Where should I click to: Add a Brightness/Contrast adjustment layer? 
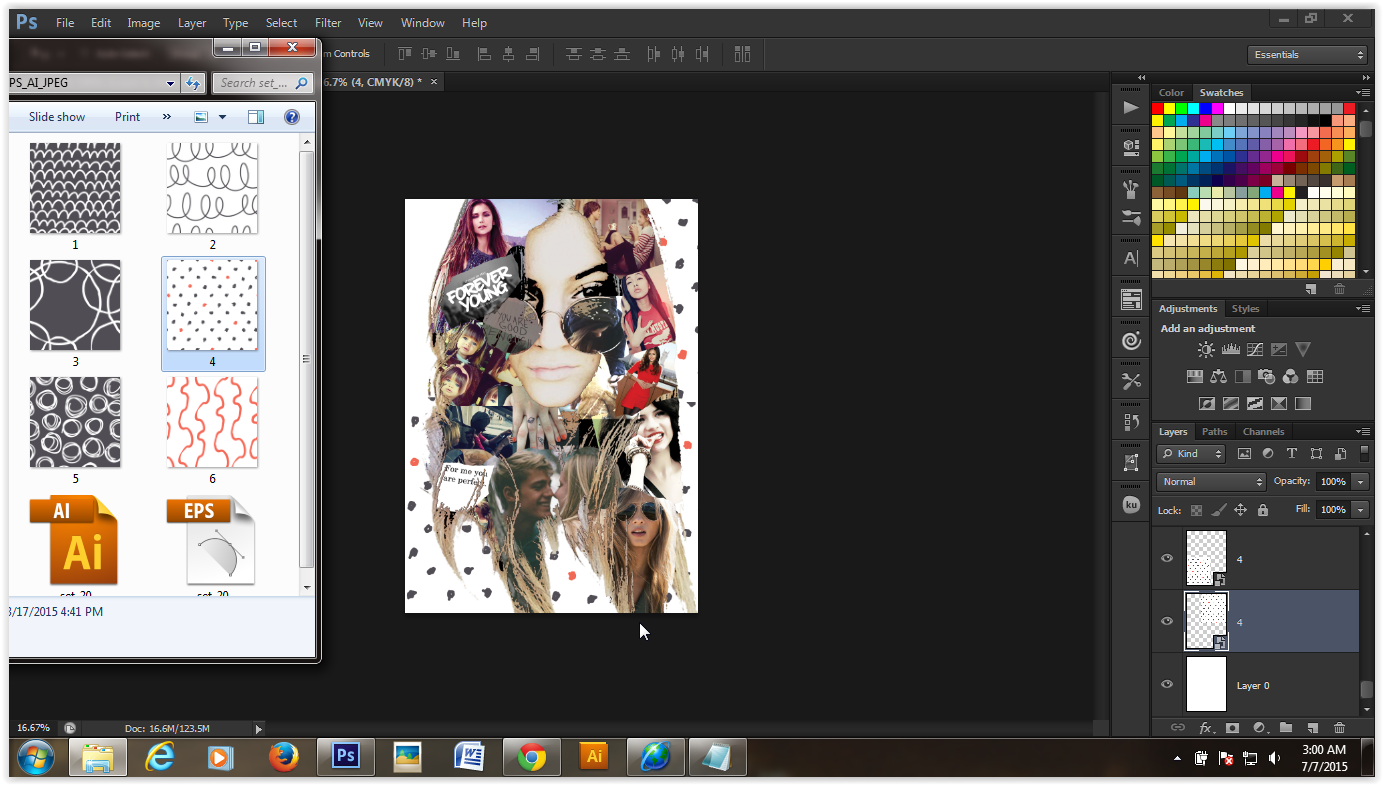(1206, 349)
